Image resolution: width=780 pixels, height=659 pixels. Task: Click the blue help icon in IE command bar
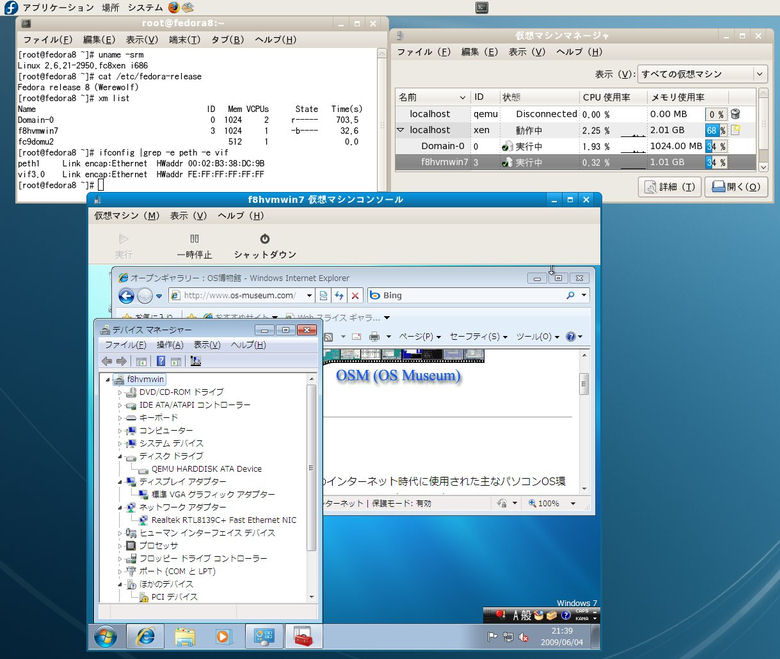571,337
